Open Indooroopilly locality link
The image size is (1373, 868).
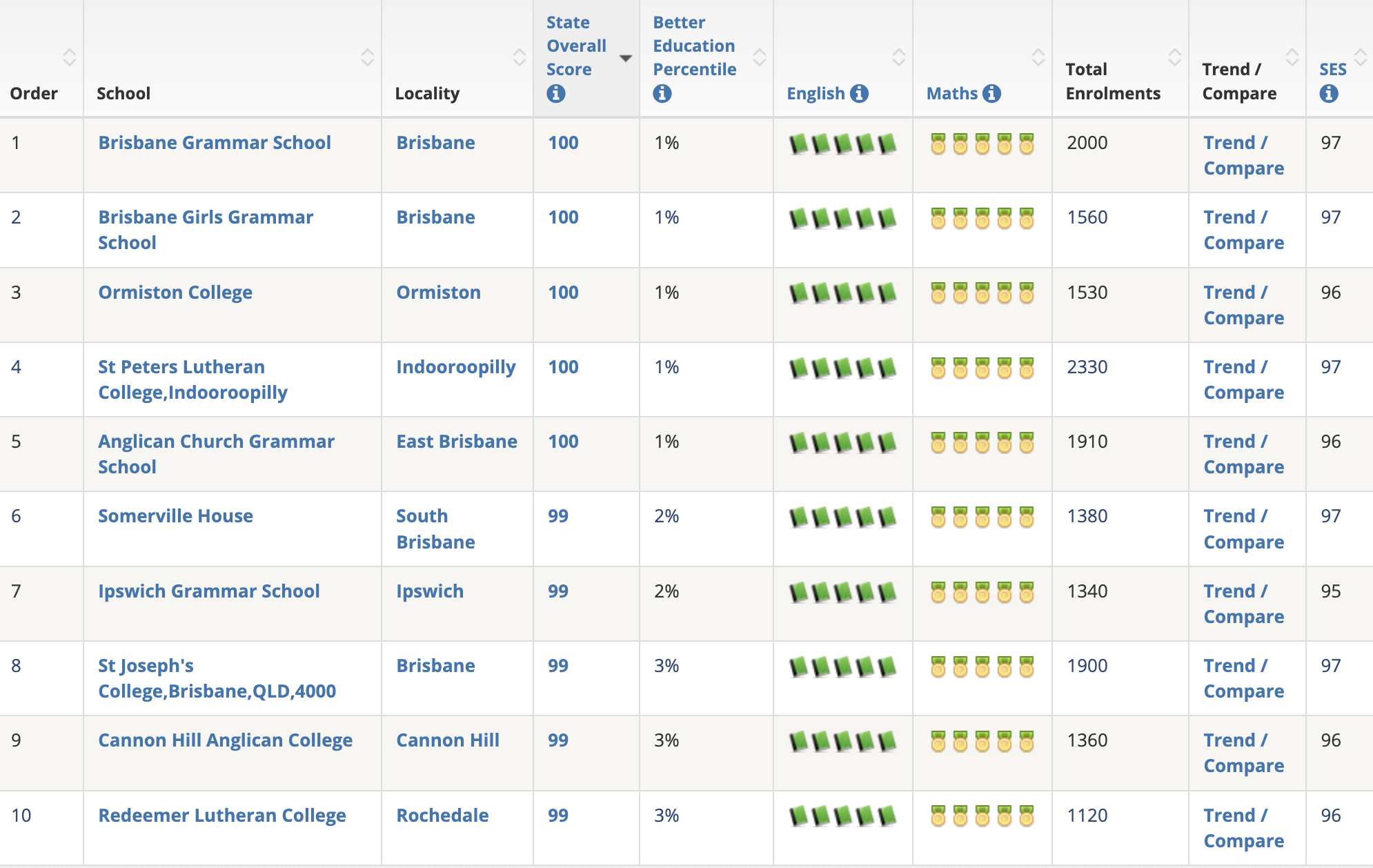click(455, 367)
